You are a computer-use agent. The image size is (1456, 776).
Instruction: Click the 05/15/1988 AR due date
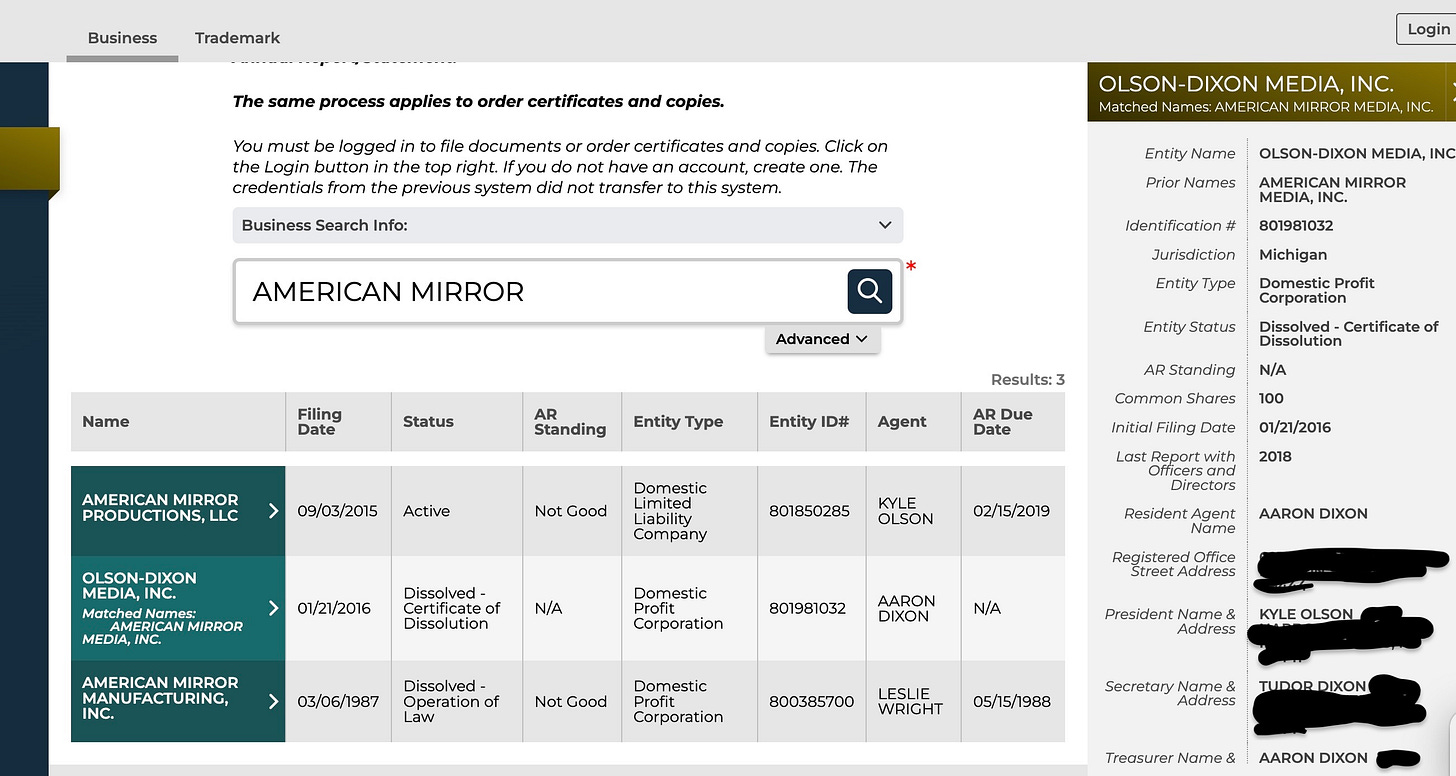pyautogui.click(x=1011, y=701)
